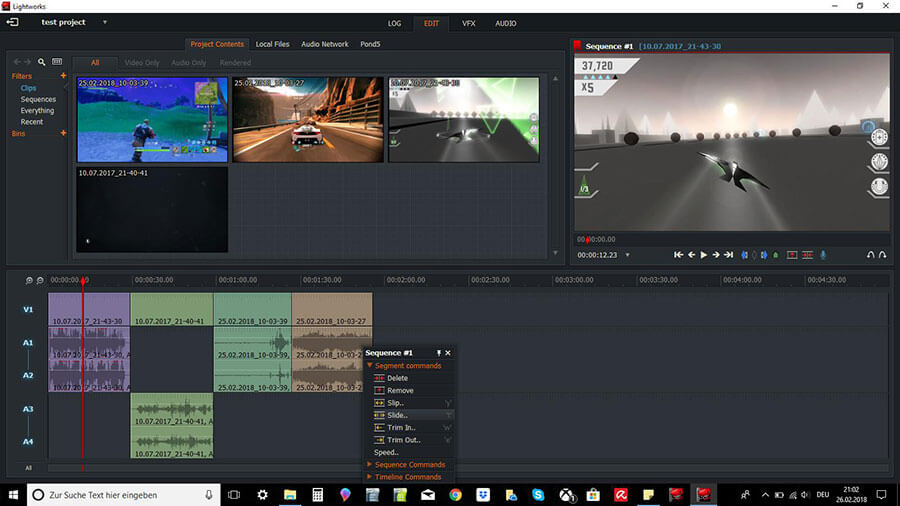Add a new bin with plus icon
900x506 pixels.
[x=63, y=133]
